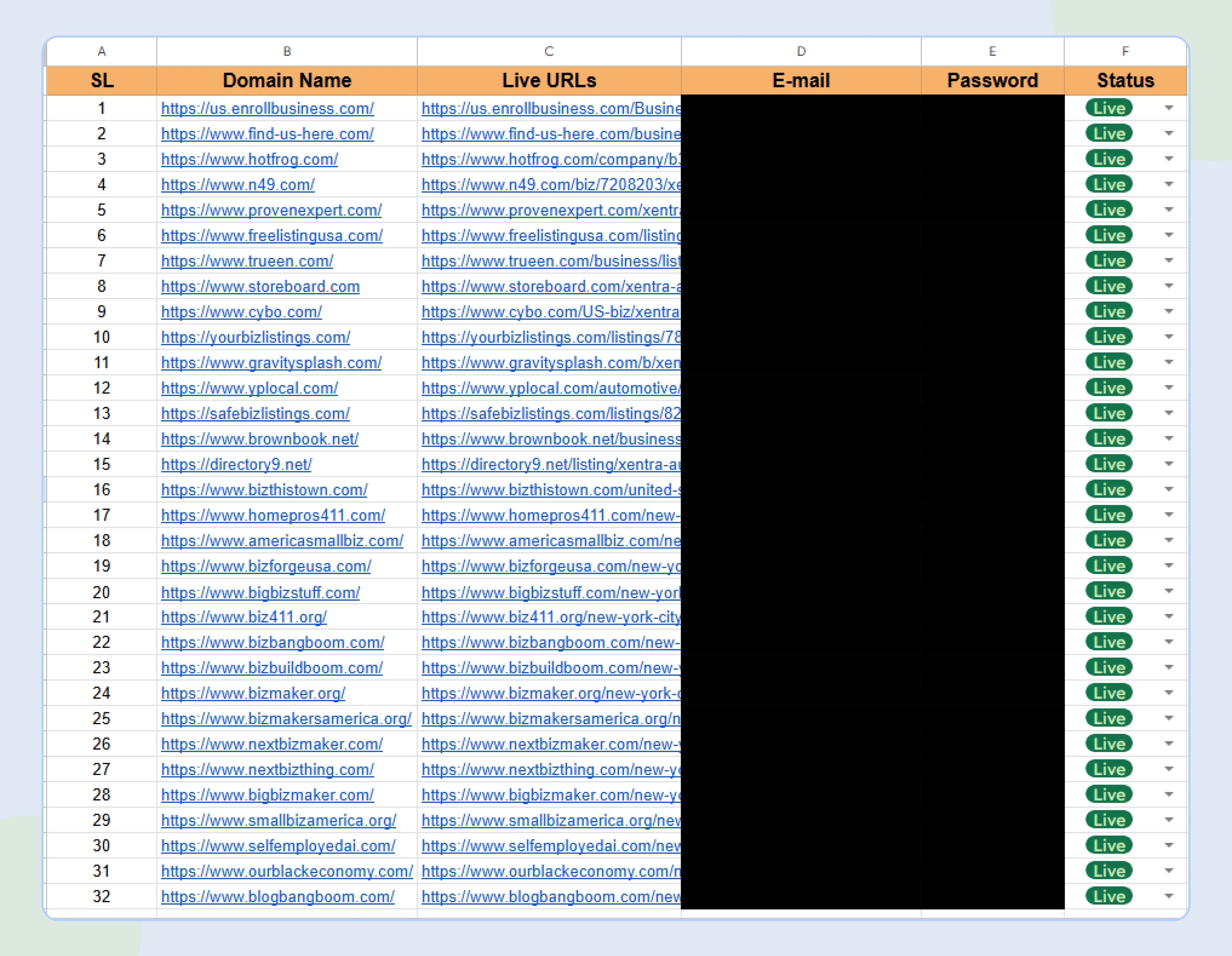Open the www.cybo.com domain link
The image size is (1232, 956).
242,312
